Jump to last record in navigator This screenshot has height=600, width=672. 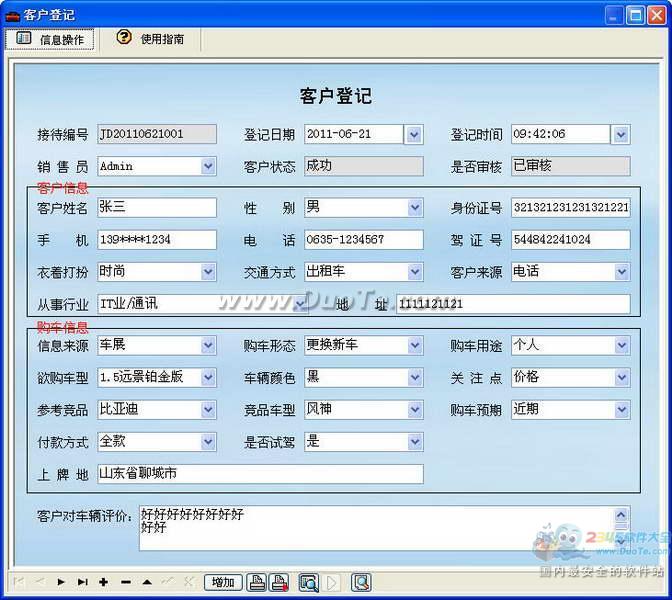[x=82, y=582]
